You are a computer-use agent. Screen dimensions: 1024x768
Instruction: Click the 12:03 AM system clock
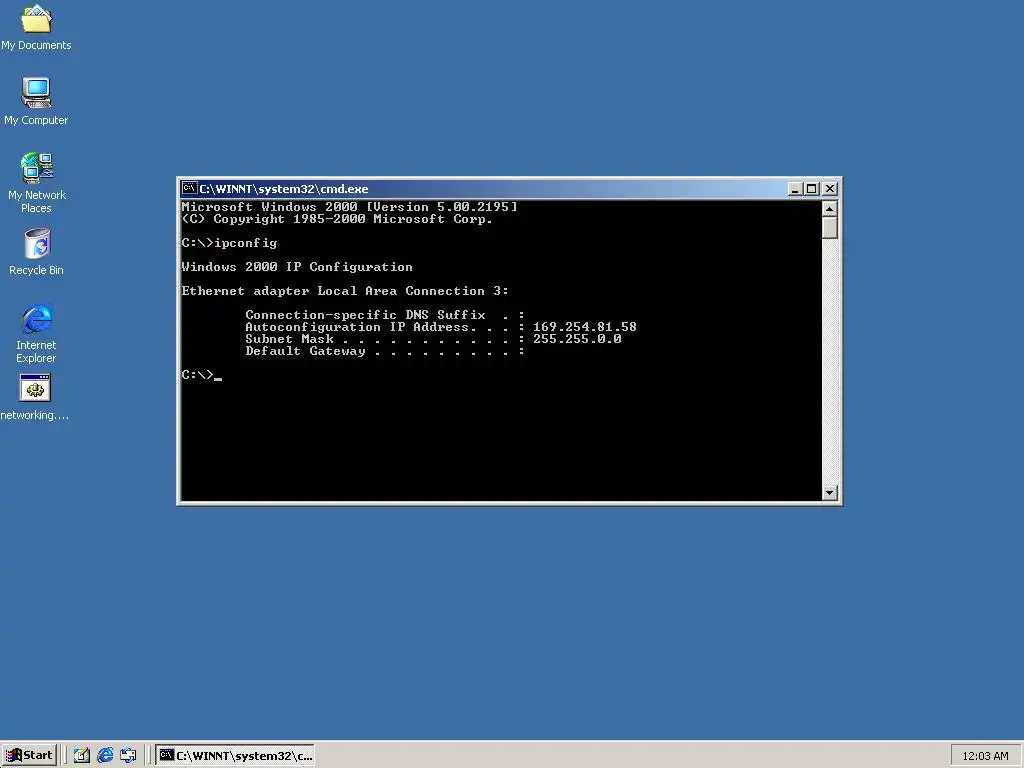point(985,756)
